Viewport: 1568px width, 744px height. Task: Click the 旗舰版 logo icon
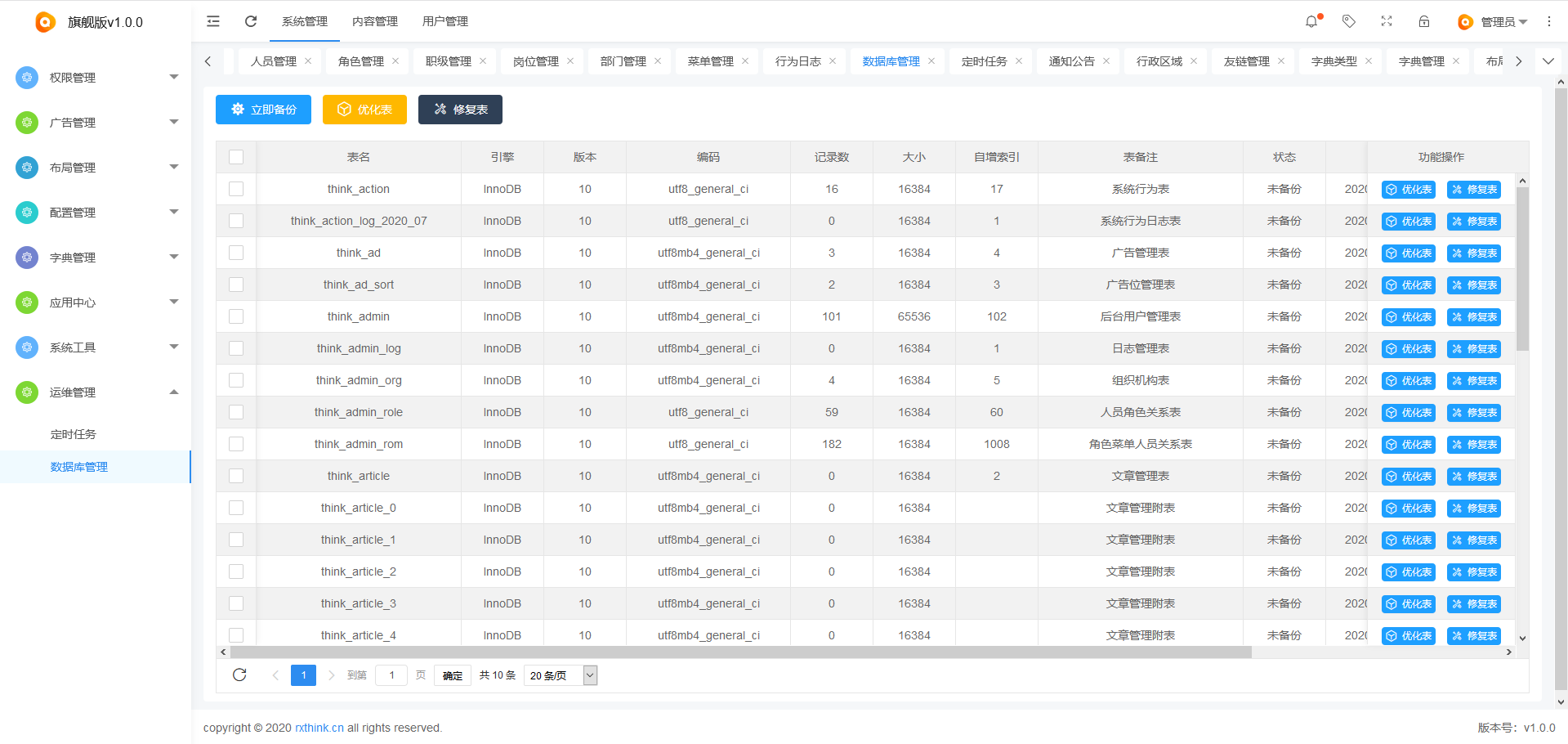tap(45, 22)
